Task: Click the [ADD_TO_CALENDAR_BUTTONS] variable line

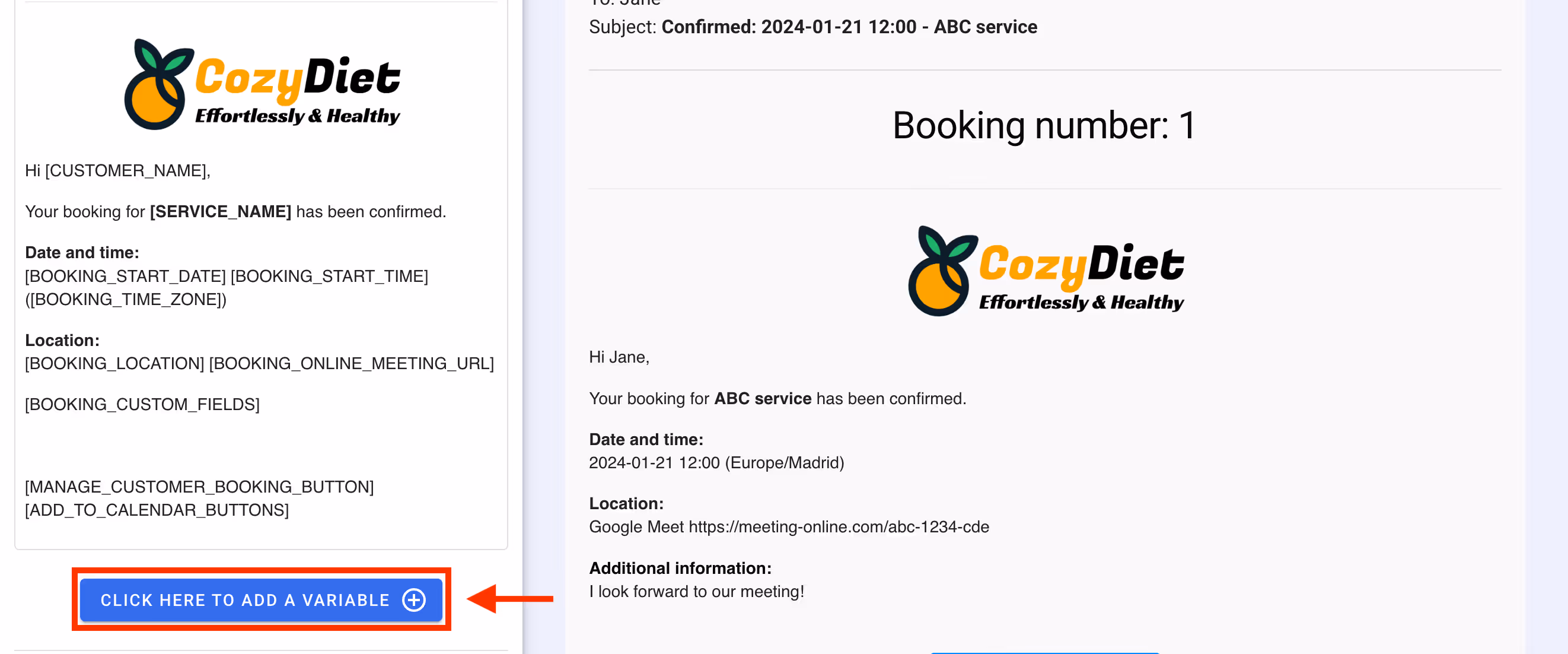Action: (157, 510)
